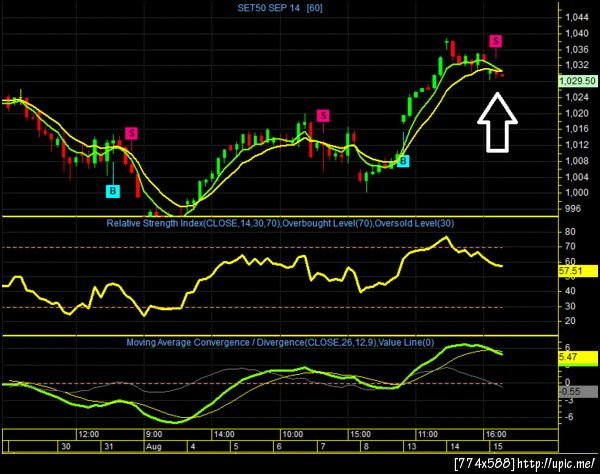Click the 1,012 price axis value
Screen dimensions: 600x474
(x=577, y=145)
